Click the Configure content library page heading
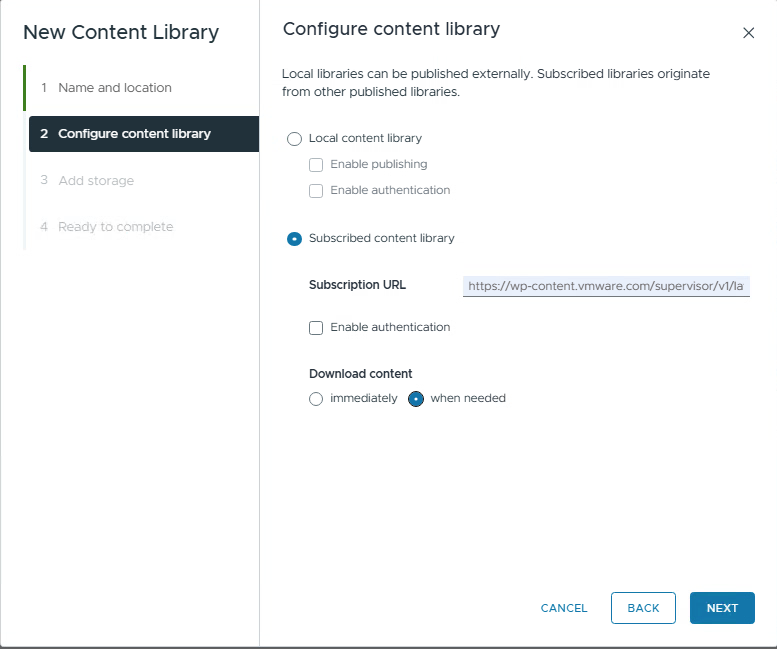 pyautogui.click(x=391, y=29)
